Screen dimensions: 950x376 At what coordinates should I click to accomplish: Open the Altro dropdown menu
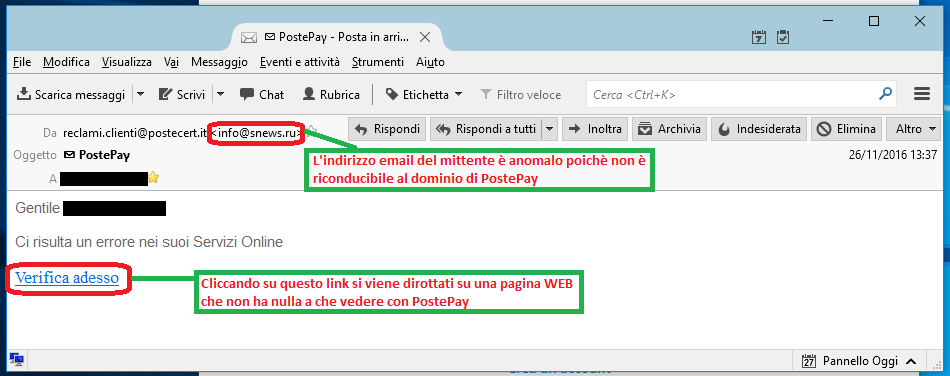point(915,128)
